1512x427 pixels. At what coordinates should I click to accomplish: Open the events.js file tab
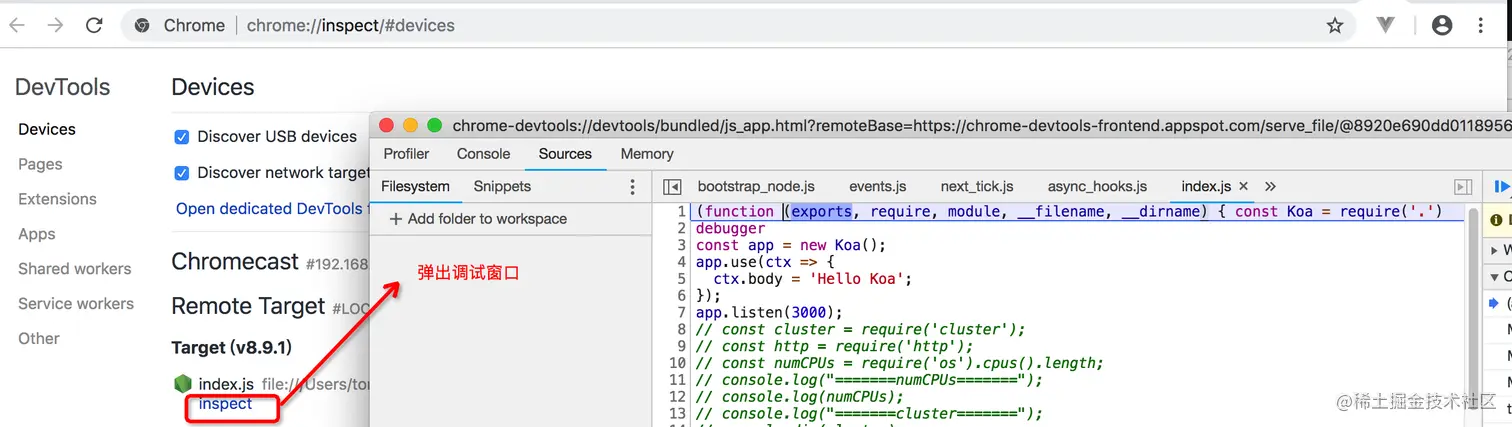pos(878,186)
